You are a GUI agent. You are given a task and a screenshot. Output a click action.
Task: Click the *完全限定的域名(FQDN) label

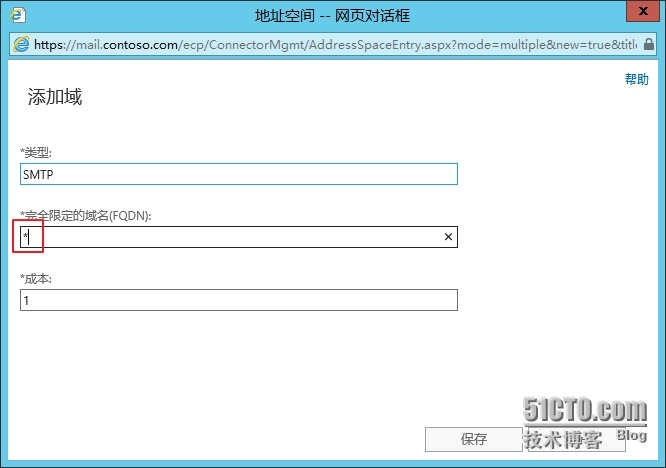point(86,215)
